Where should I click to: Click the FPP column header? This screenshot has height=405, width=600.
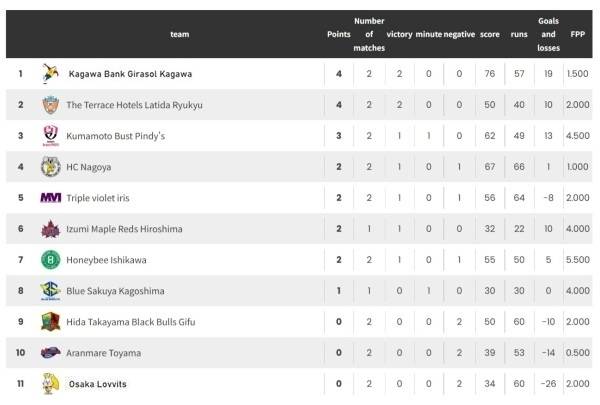click(x=578, y=34)
